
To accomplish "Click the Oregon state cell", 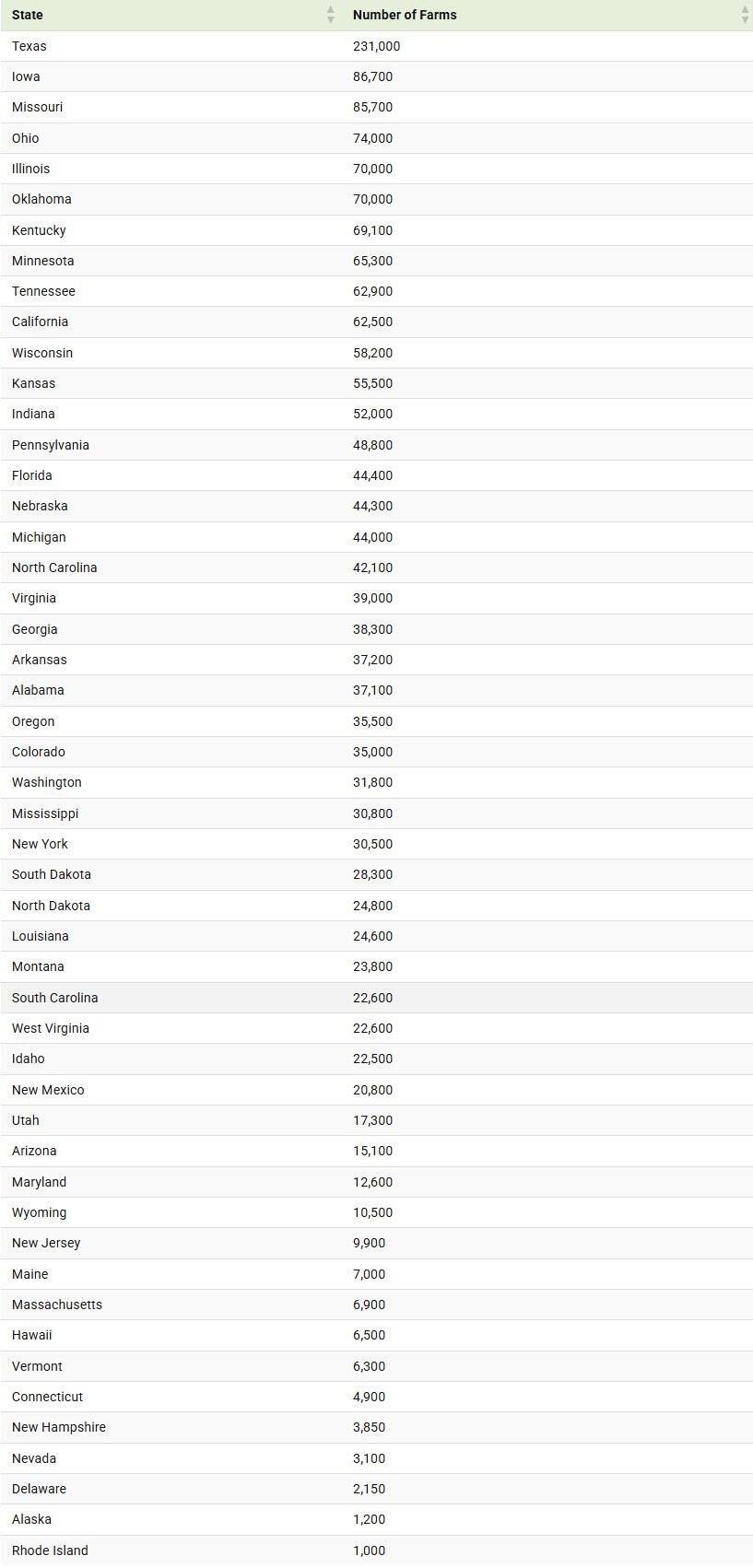I will click(x=33, y=721).
